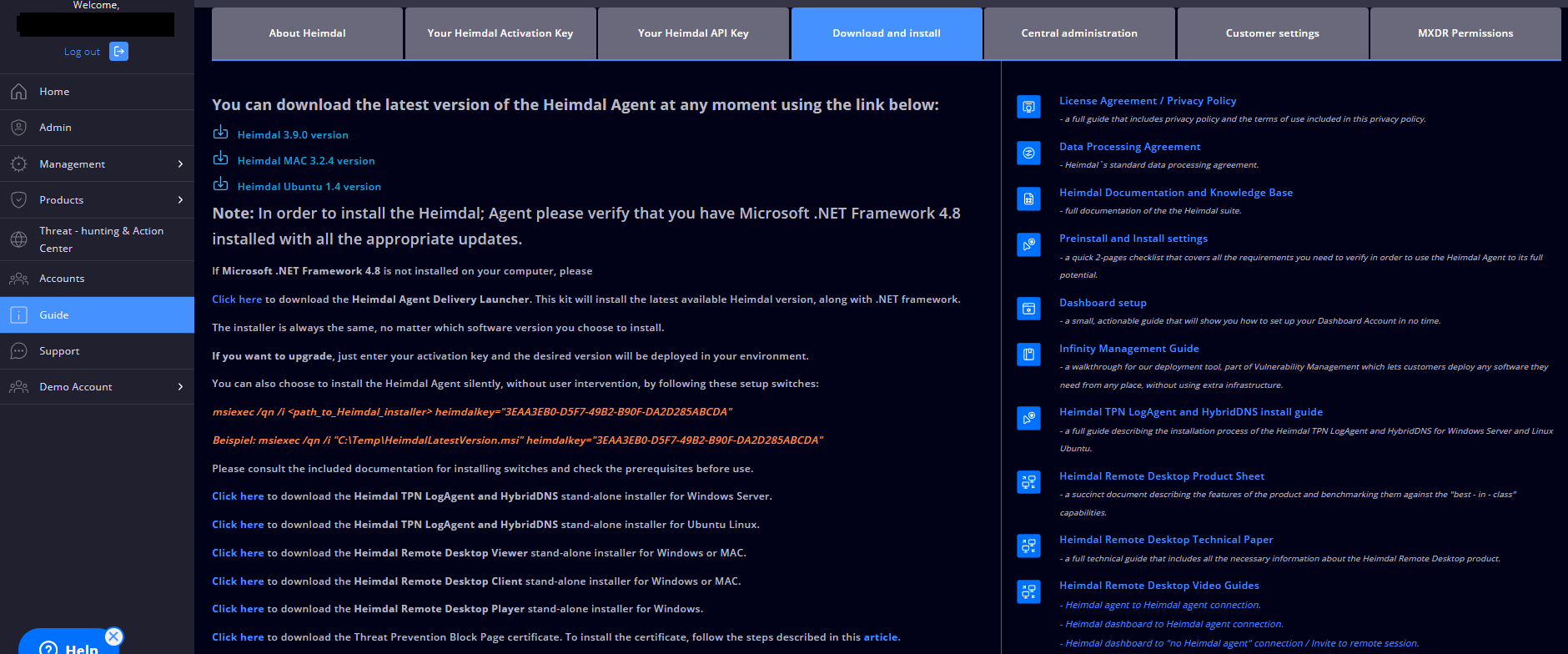Click the Documentation and Knowledge Base icon
The image size is (1568, 654).
click(x=1028, y=199)
